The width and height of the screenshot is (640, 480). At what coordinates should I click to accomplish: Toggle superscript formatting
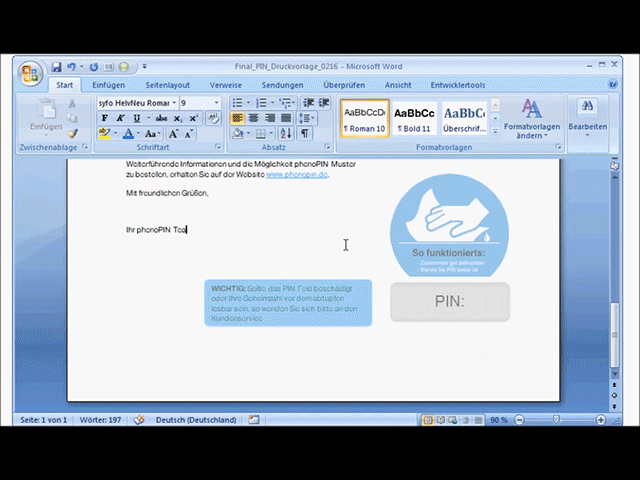coord(193,118)
